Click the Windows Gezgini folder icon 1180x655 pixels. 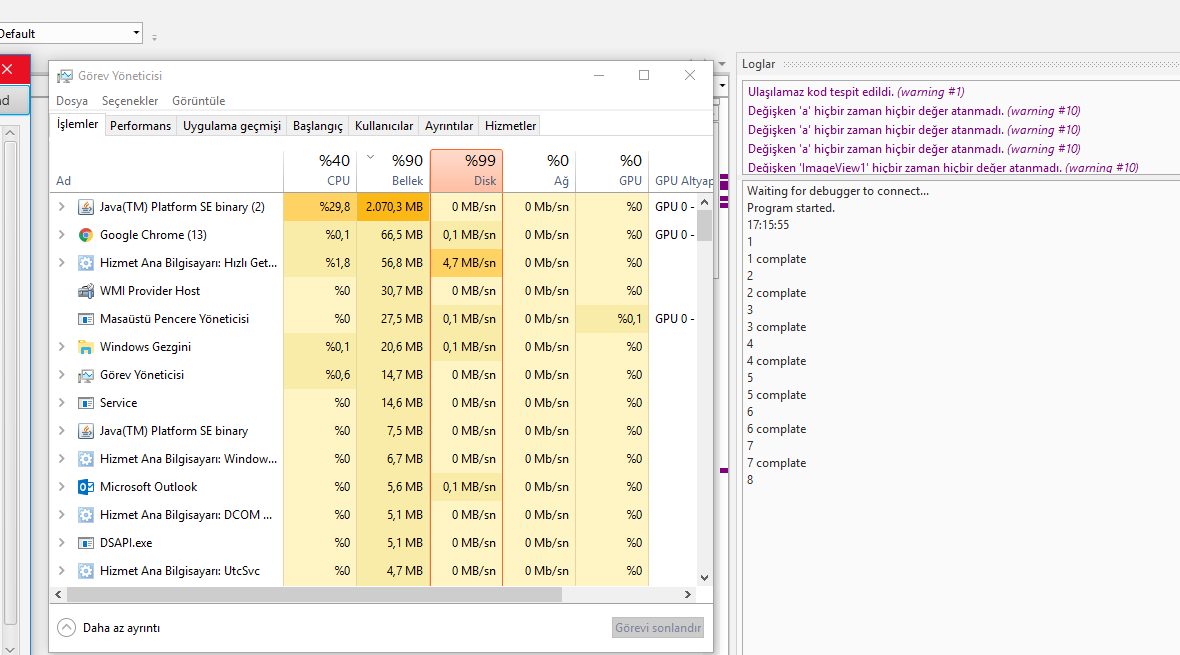click(86, 347)
